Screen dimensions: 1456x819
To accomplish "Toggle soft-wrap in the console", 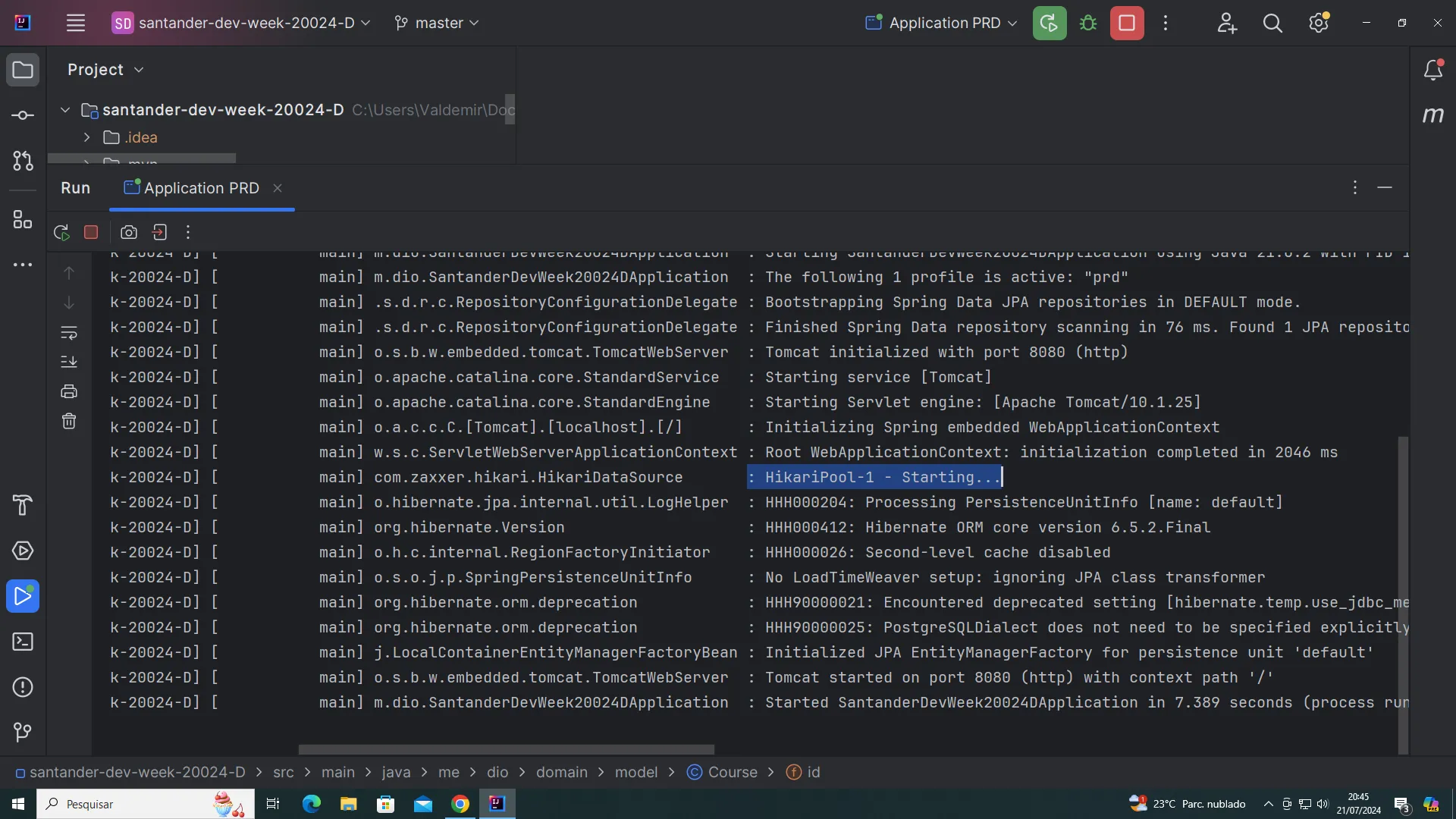I will pos(69,332).
